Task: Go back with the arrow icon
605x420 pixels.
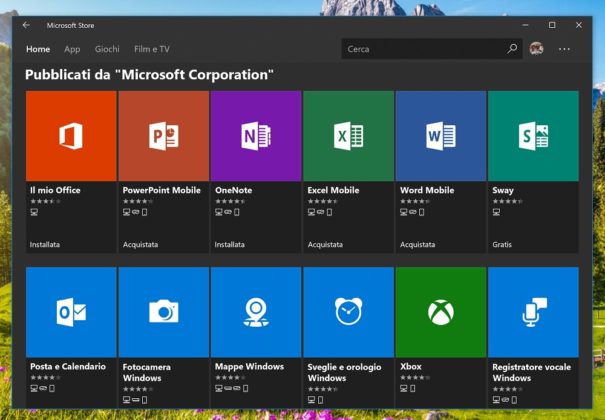Action: coord(26,25)
